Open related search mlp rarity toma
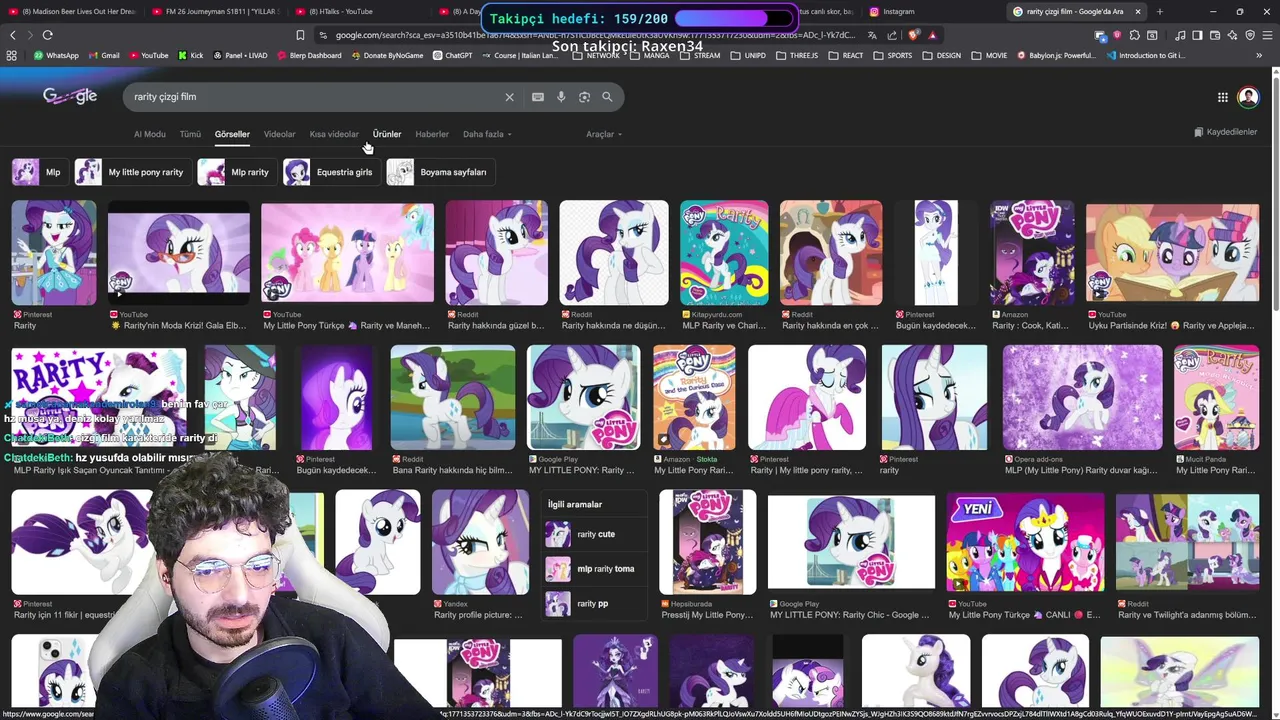 pos(595,569)
